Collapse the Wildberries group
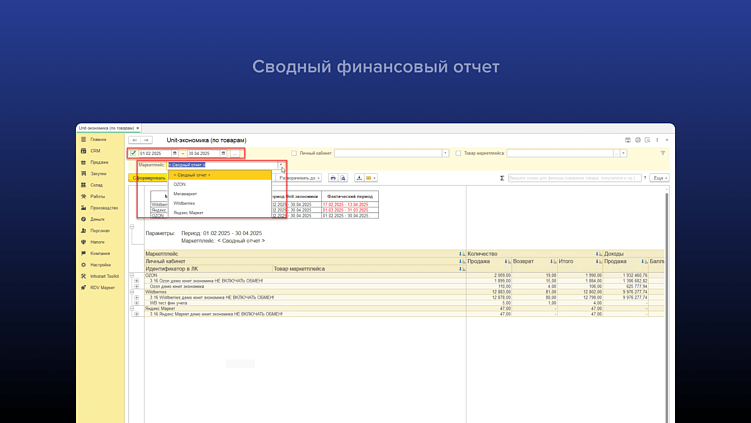 click(132, 292)
